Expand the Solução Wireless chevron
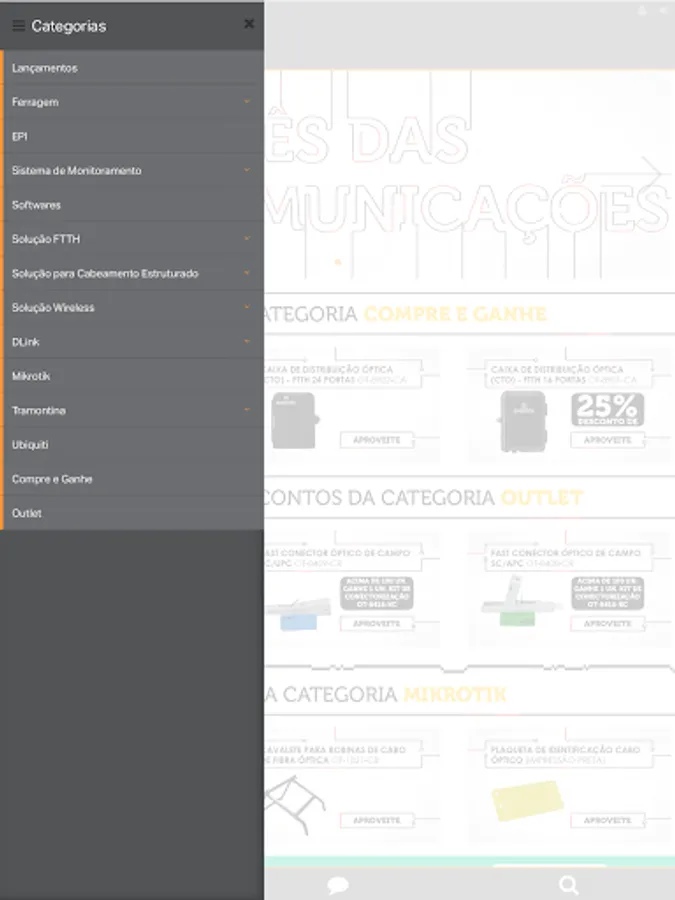This screenshot has width=675, height=900. click(247, 307)
